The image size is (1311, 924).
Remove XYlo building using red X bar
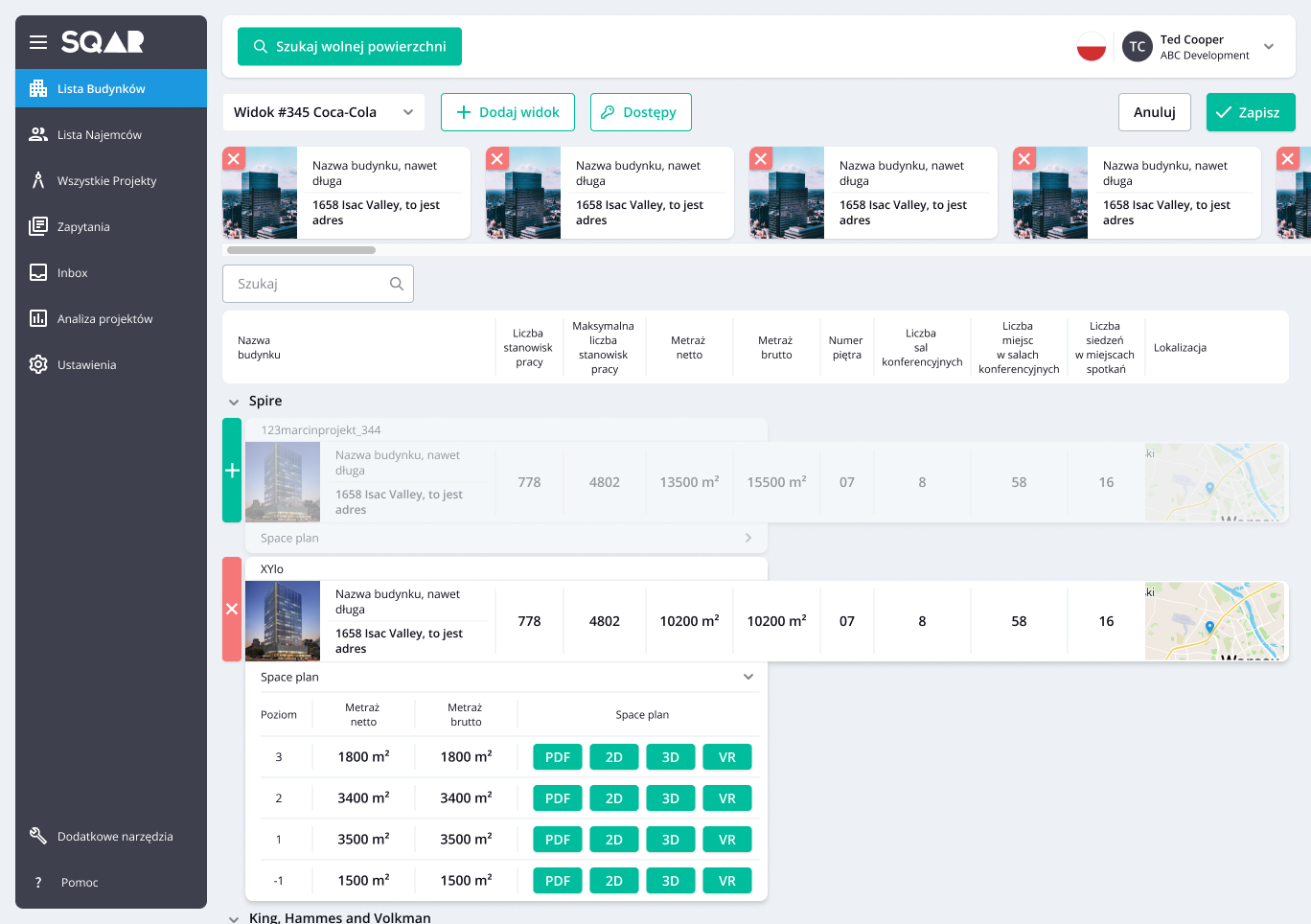point(232,610)
